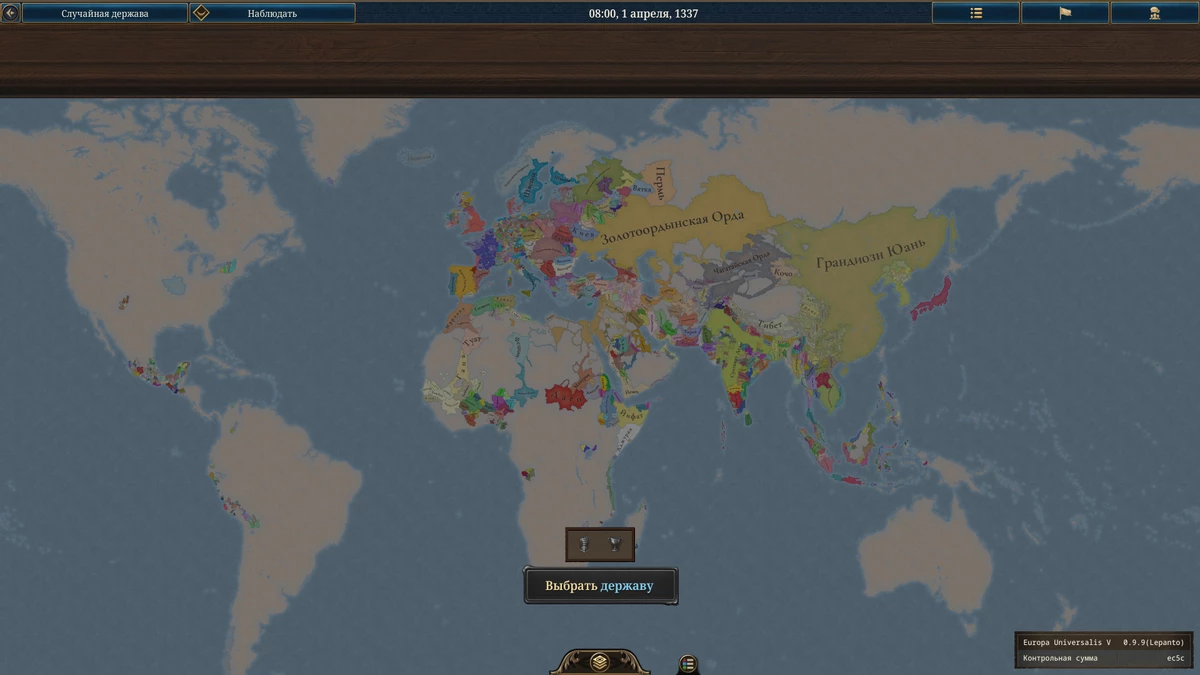This screenshot has height=675, width=1200.
Task: Open the country list icon top-right
Action: tap(974, 13)
